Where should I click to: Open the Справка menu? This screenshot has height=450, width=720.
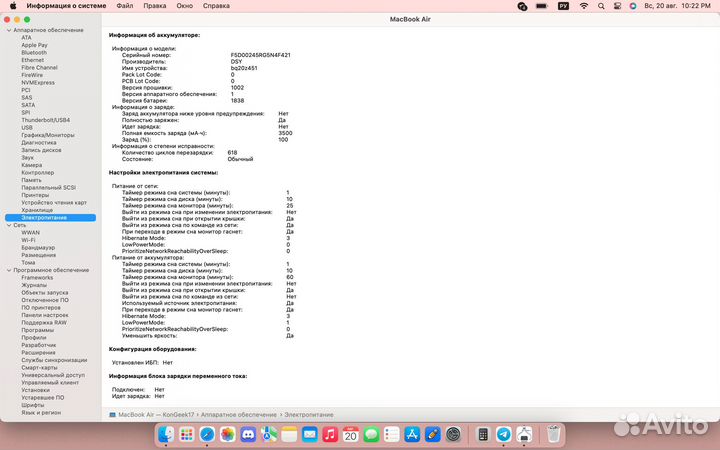[x=216, y=6]
